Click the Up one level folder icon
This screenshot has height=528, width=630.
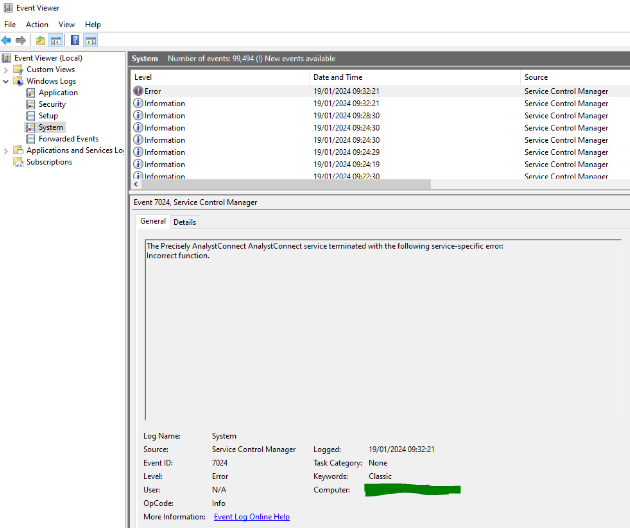coord(40,40)
